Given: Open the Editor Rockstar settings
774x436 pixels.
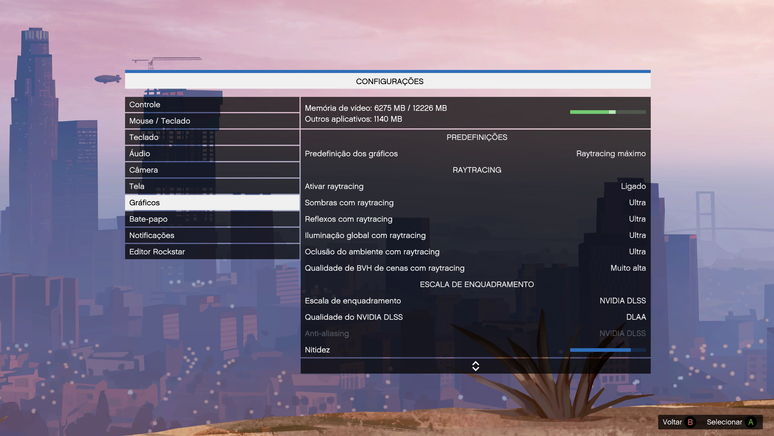Looking at the screenshot, I should click(x=212, y=251).
